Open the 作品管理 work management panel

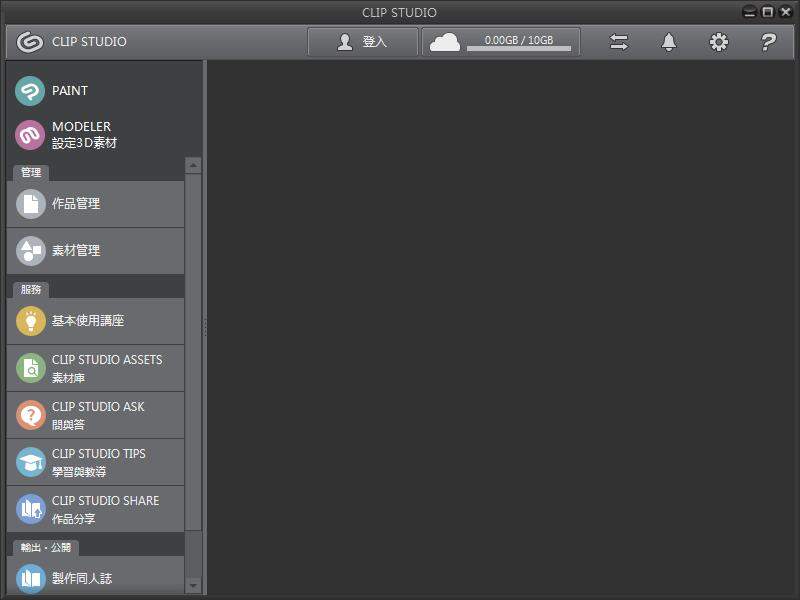pos(75,204)
